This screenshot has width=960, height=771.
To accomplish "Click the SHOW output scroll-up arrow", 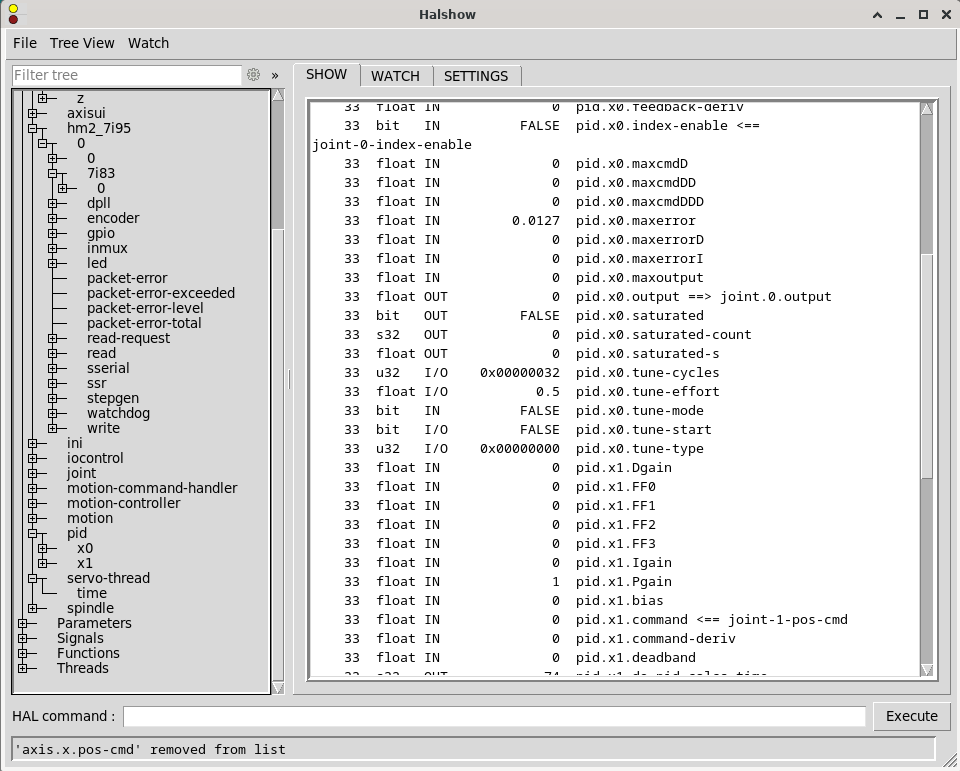I will coord(926,109).
